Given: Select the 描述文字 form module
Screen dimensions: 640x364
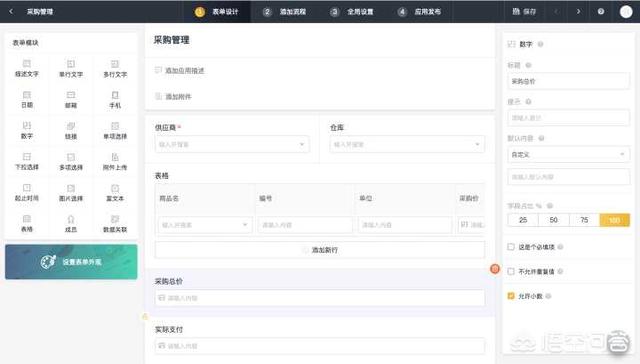Looking at the screenshot, I should (x=27, y=69).
